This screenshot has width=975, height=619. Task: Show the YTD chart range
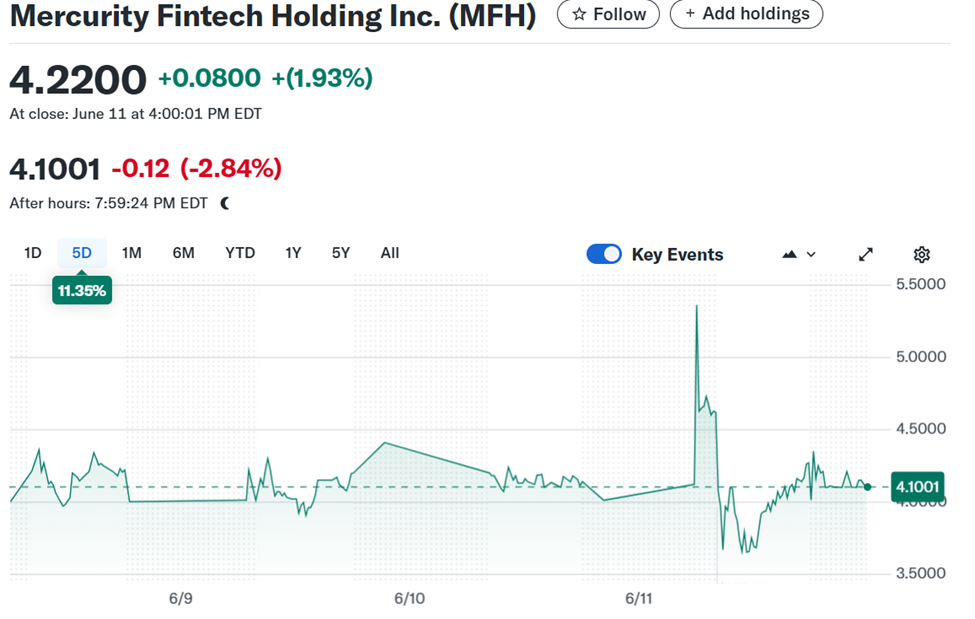point(240,253)
